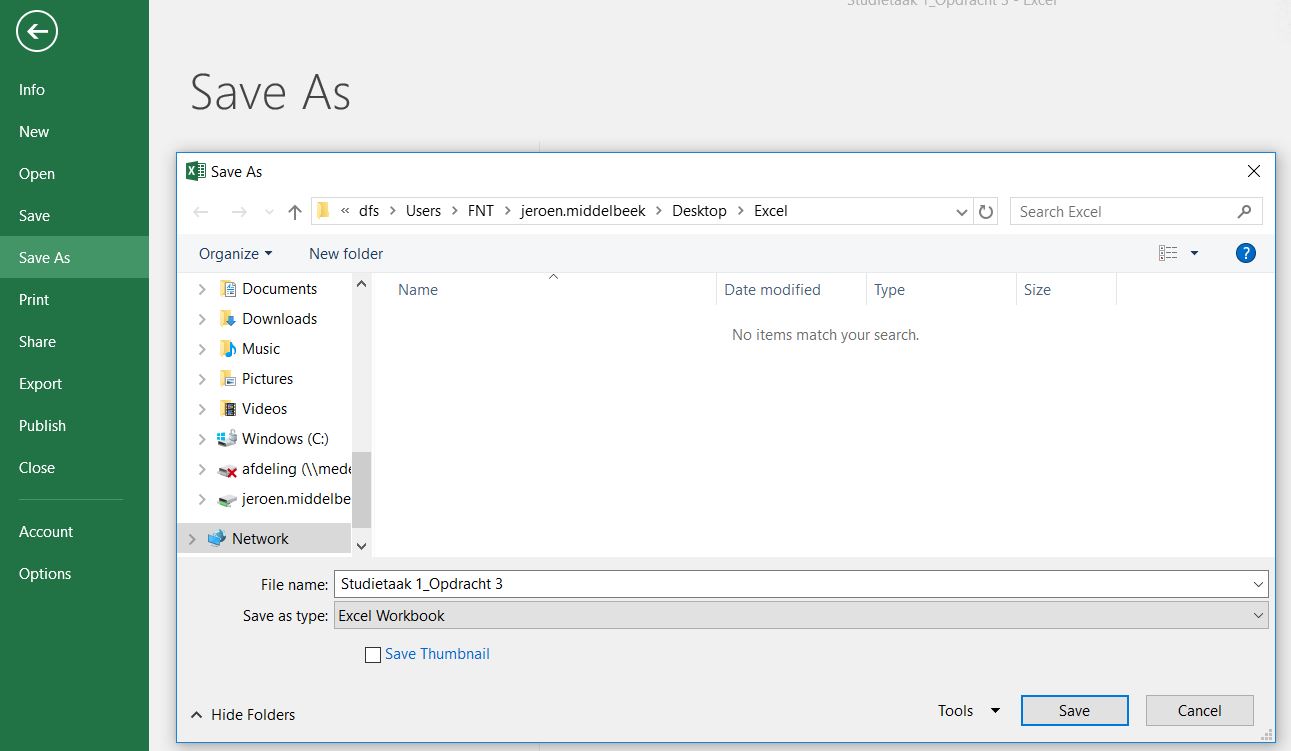1291x751 pixels.
Task: Select the Windows (C:) drive
Action: pyautogui.click(x=284, y=439)
